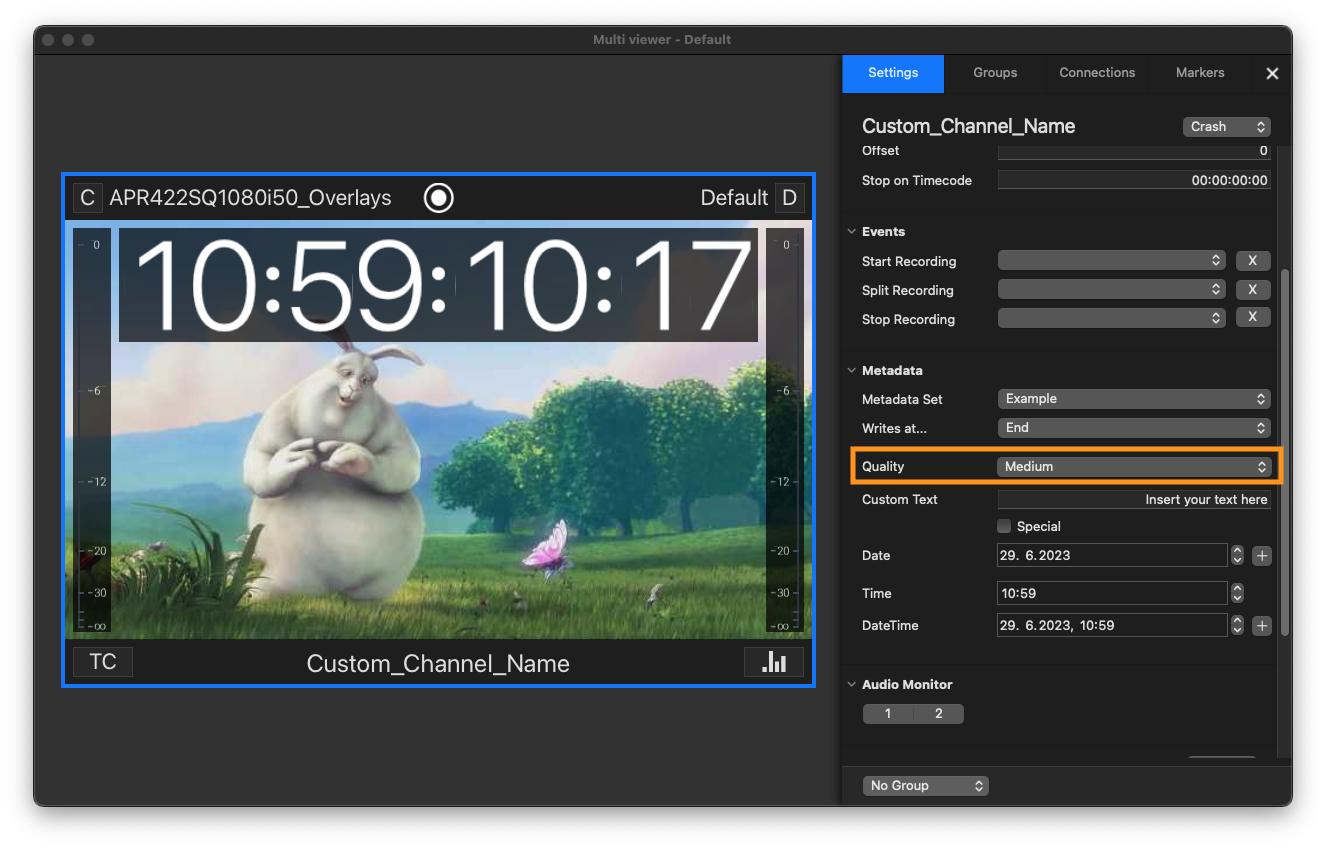
Task: Clear the Stop Recording event with X
Action: (1253, 318)
